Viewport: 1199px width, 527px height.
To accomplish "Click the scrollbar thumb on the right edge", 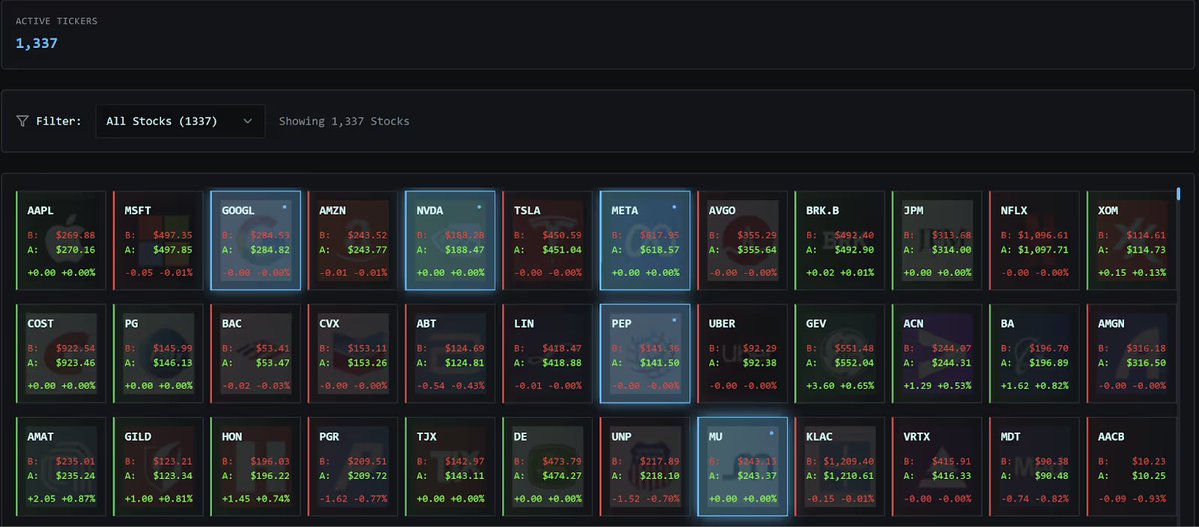I will [x=1178, y=194].
